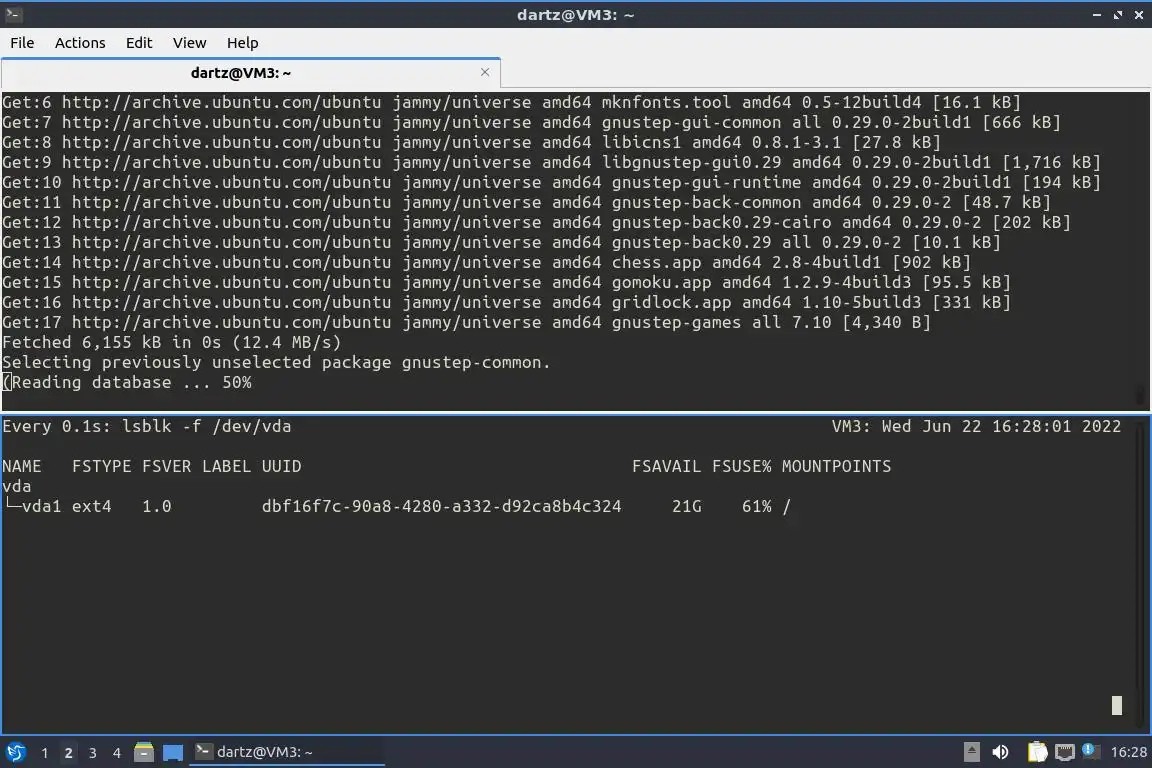Open the Actions menu
The width and height of the screenshot is (1152, 768).
point(80,43)
